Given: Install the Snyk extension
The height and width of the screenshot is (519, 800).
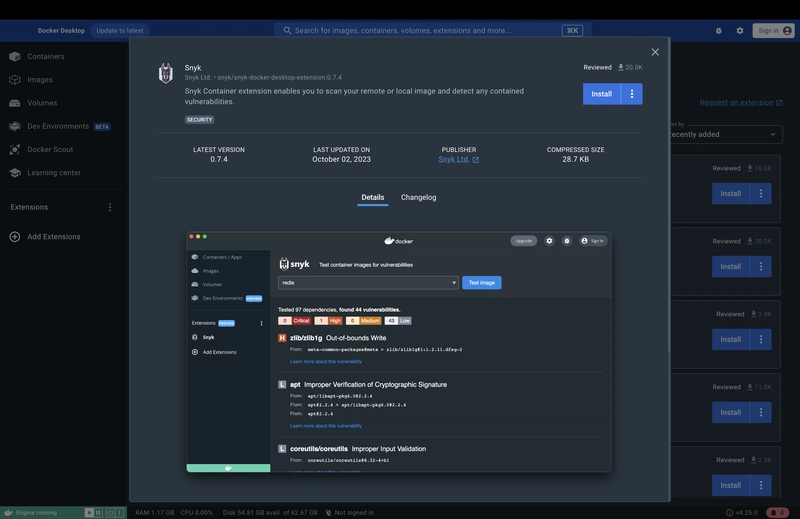Looking at the screenshot, I should pos(601,94).
